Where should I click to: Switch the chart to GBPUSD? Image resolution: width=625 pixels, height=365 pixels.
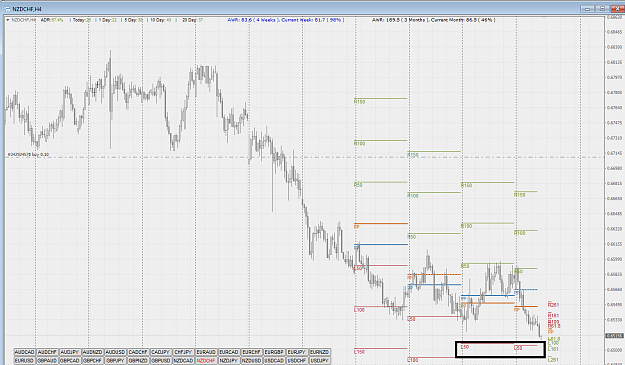tap(161, 361)
